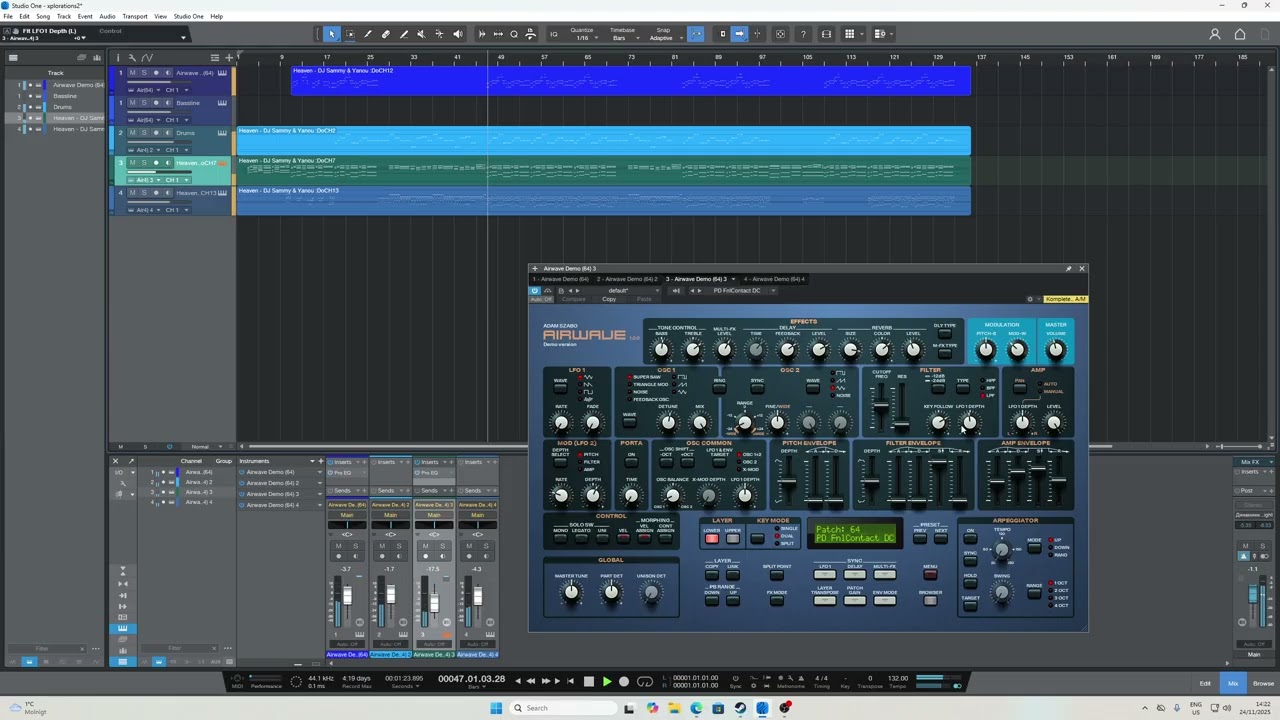Image resolution: width=1280 pixels, height=720 pixels.
Task: Close the Airwave plugin window
Action: click(x=1081, y=268)
